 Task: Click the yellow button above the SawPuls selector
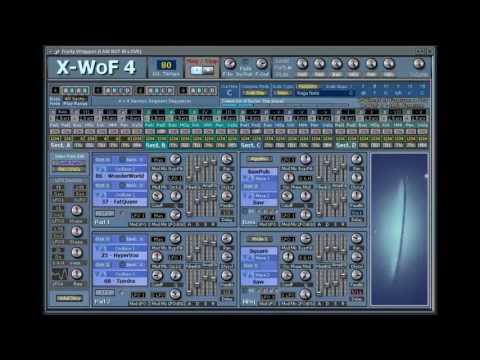(259, 159)
